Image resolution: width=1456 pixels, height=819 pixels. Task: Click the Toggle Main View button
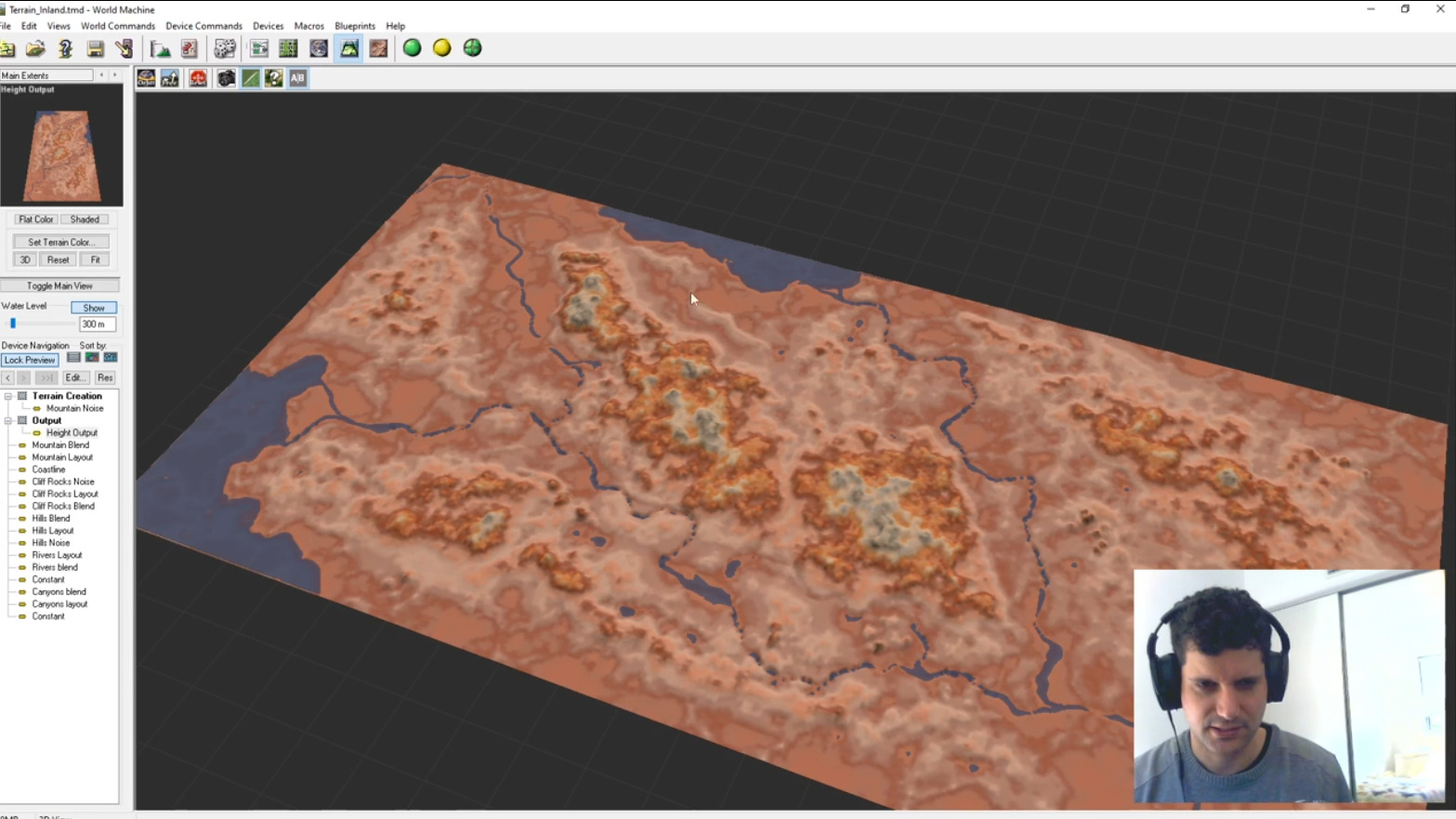pyautogui.click(x=59, y=286)
